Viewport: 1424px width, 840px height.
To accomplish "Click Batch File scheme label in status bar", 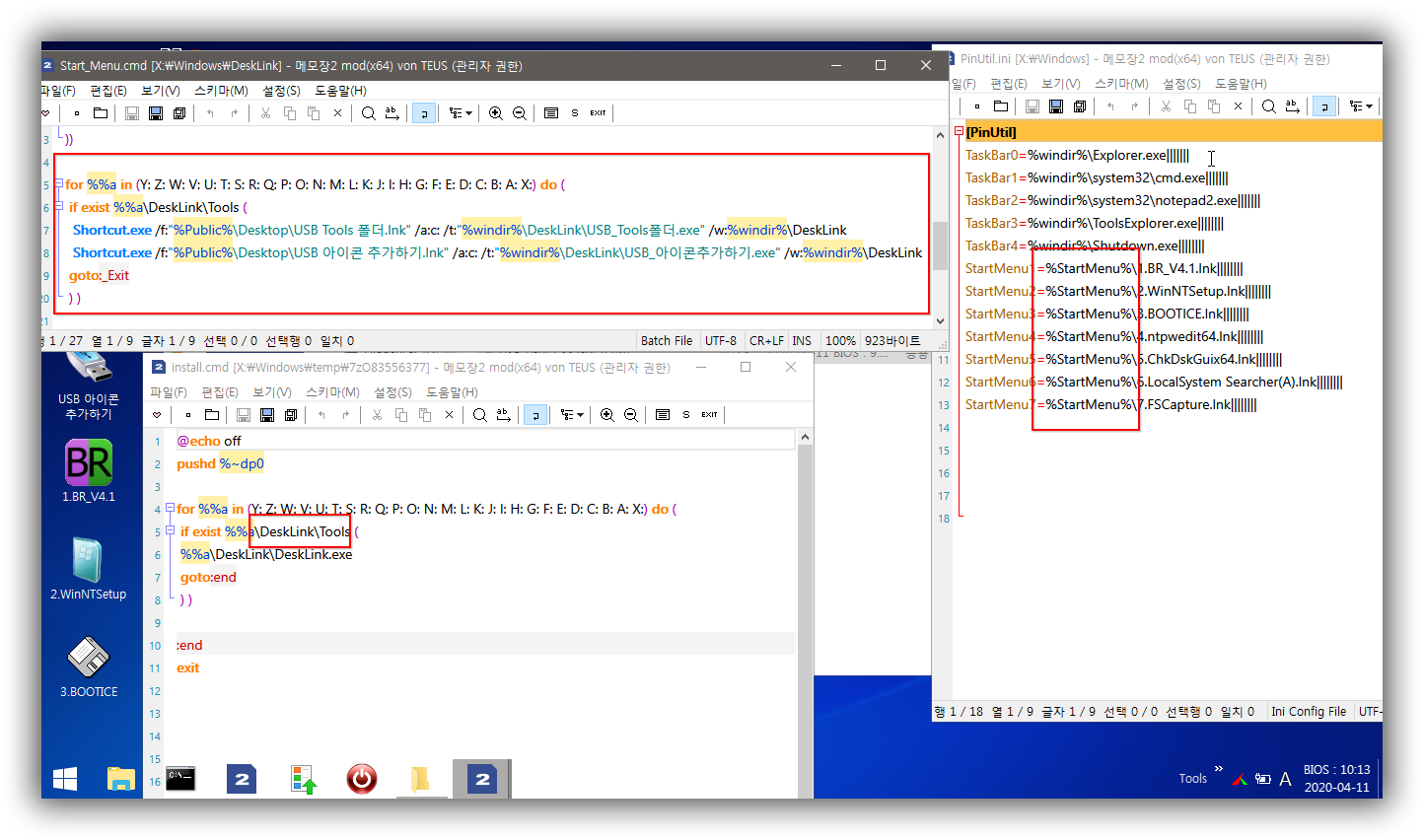I will click(x=667, y=341).
